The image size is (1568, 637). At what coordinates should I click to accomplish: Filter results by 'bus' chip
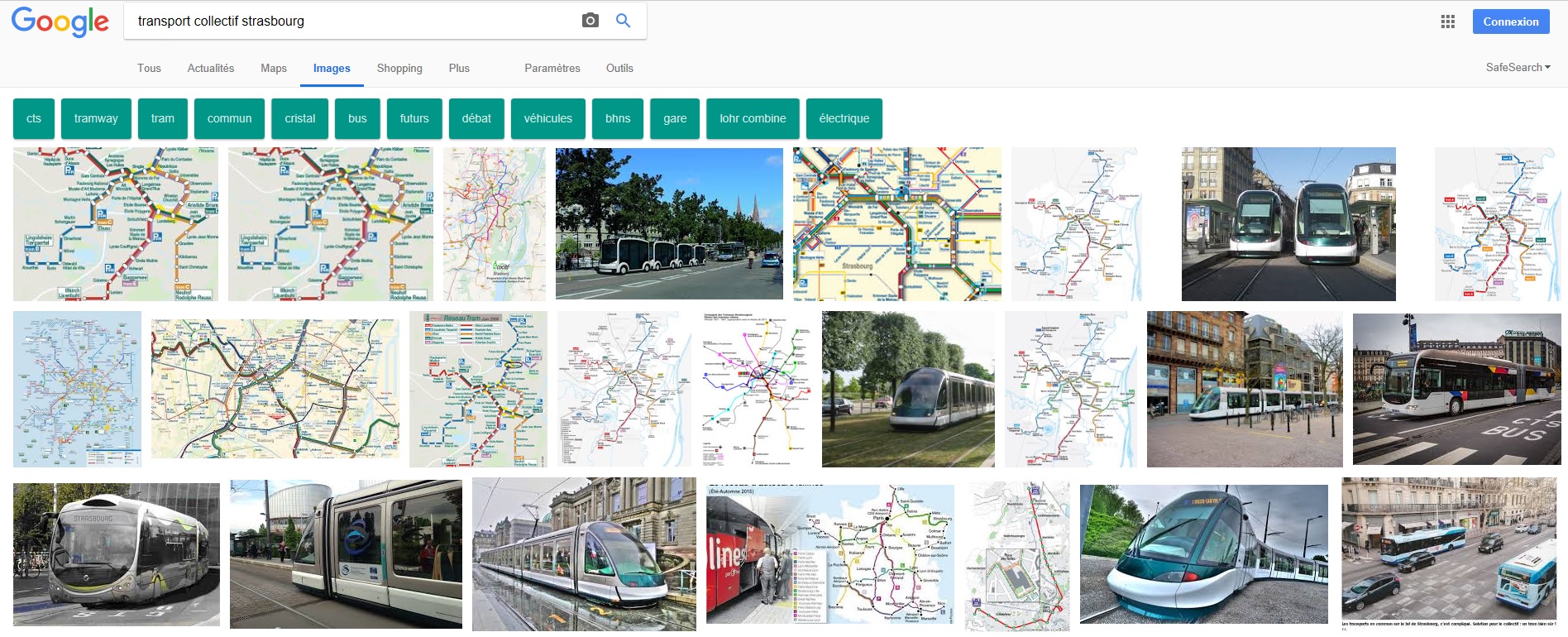point(357,118)
